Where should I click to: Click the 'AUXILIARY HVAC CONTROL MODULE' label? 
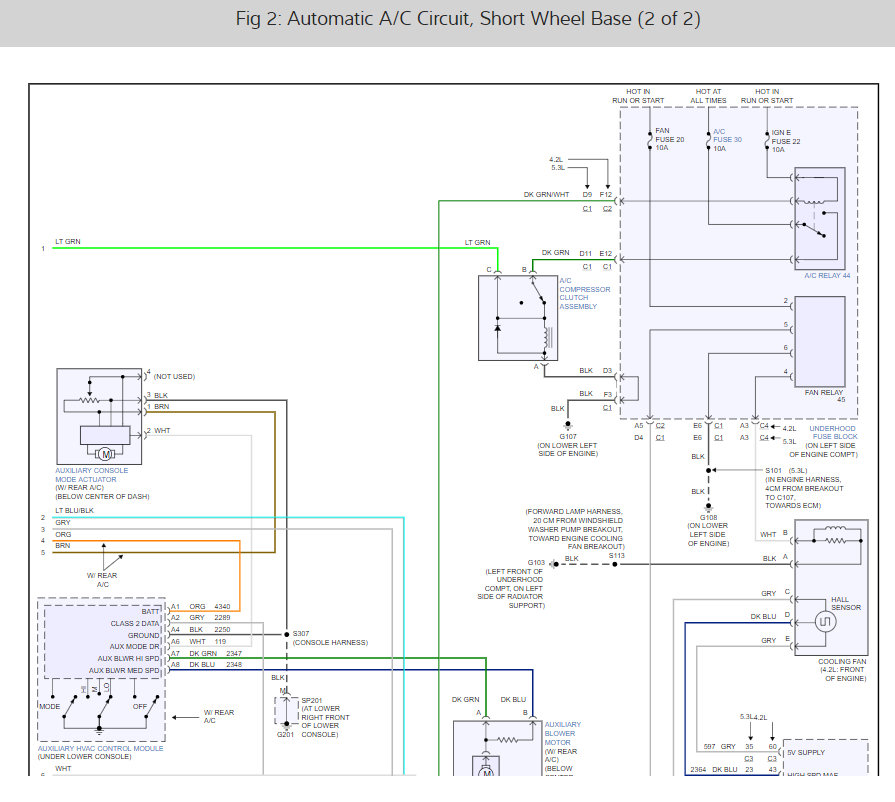(x=100, y=748)
